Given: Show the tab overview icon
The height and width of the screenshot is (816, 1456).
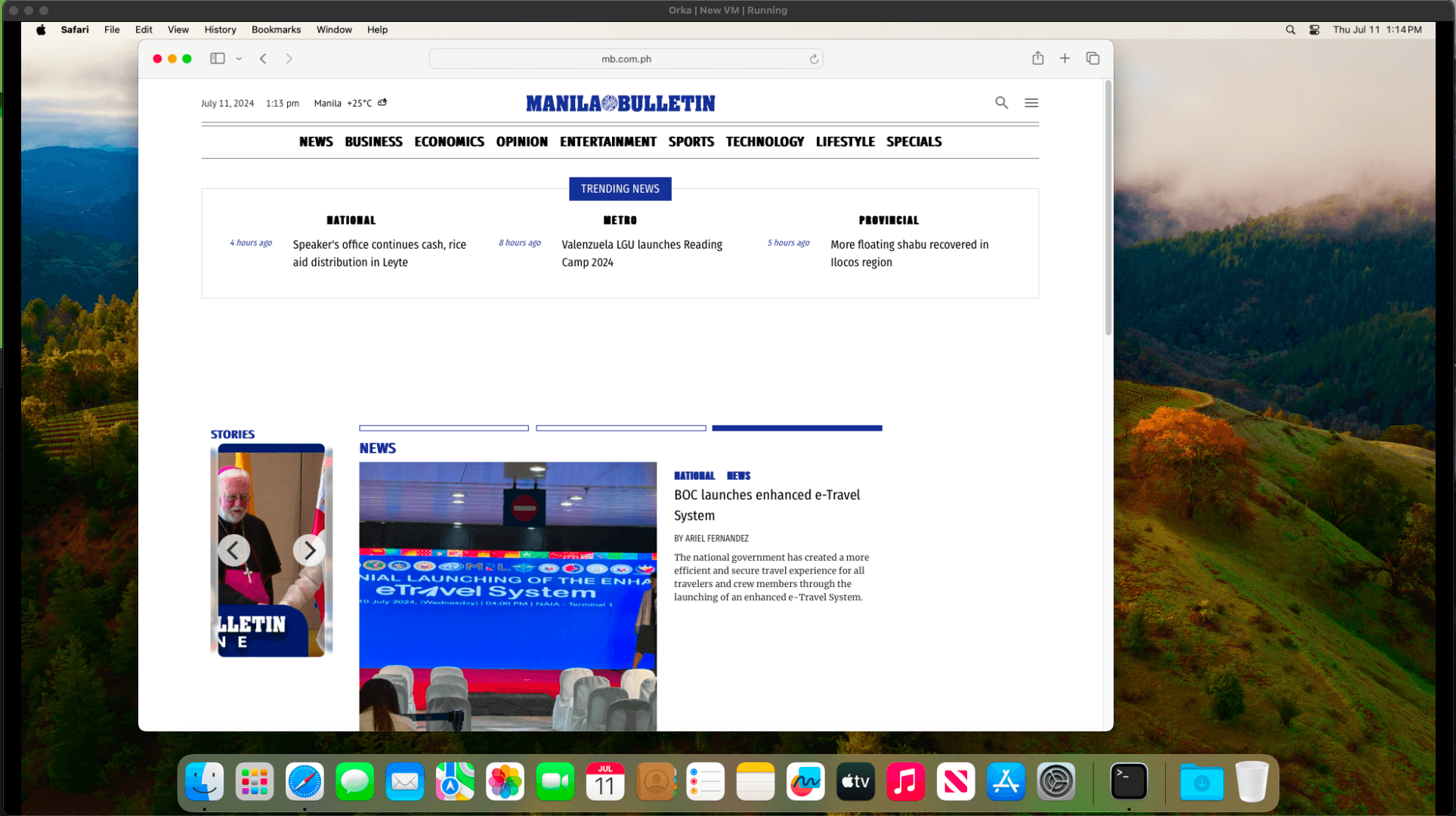Looking at the screenshot, I should tap(1093, 58).
